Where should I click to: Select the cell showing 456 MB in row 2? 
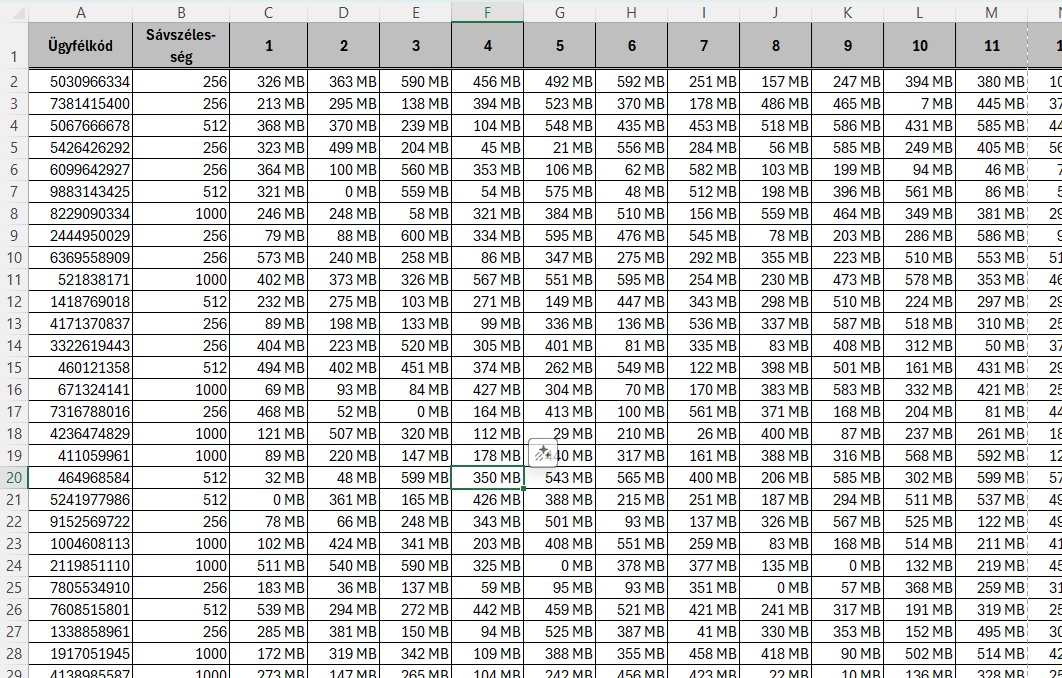pos(487,82)
